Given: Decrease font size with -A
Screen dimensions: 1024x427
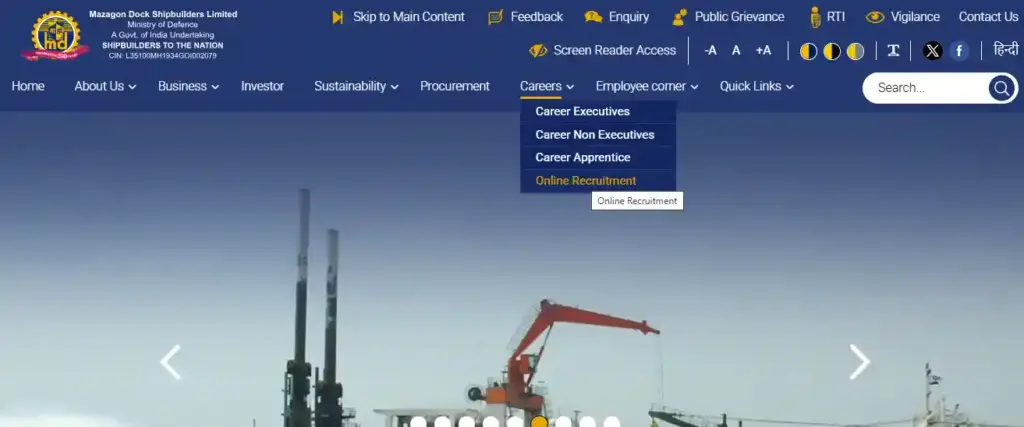Looking at the screenshot, I should (710, 51).
